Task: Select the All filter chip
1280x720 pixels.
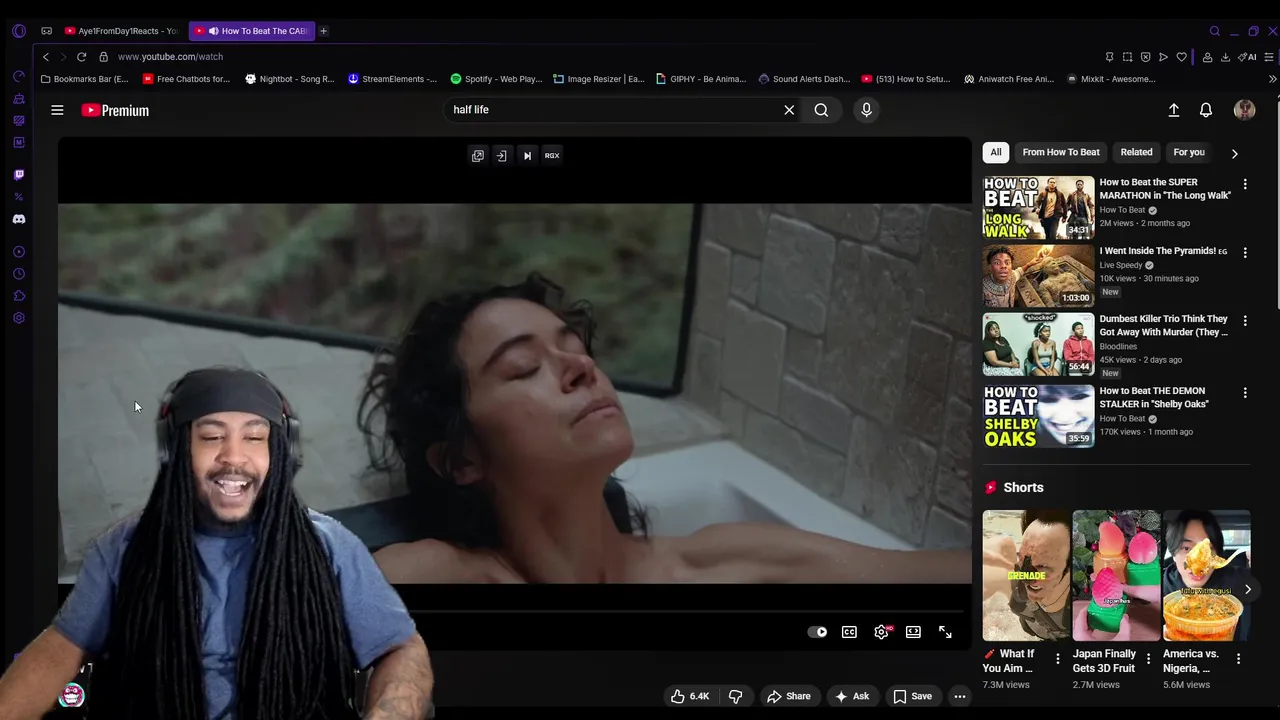Action: click(995, 152)
